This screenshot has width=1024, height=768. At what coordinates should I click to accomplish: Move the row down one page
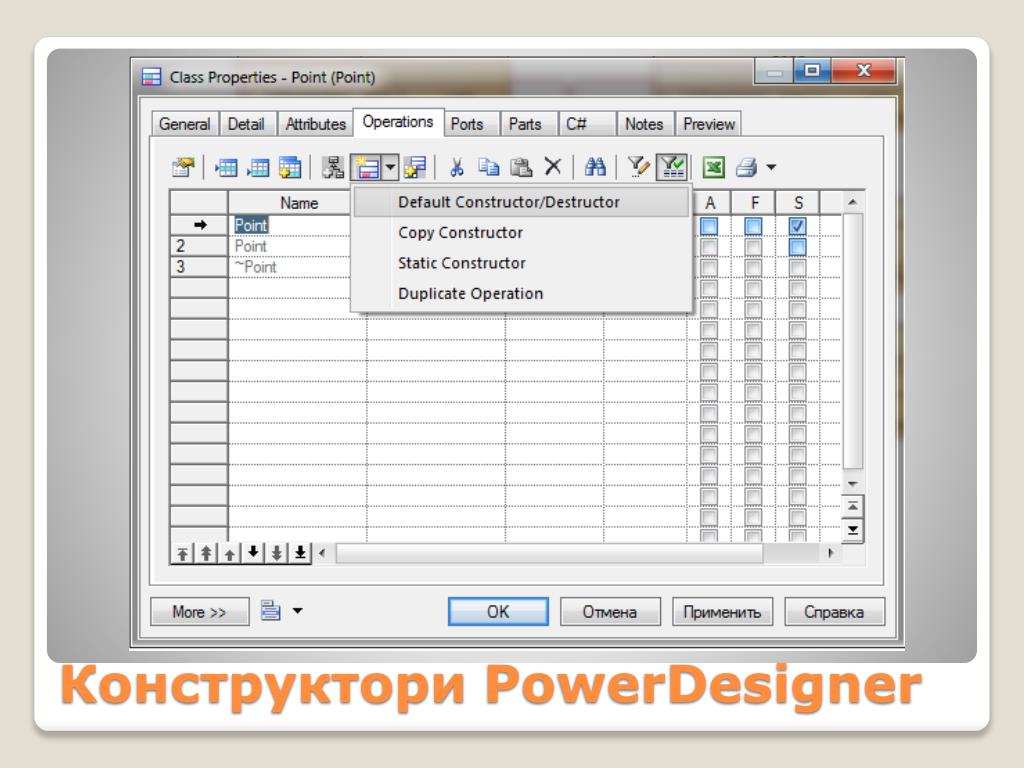point(276,554)
